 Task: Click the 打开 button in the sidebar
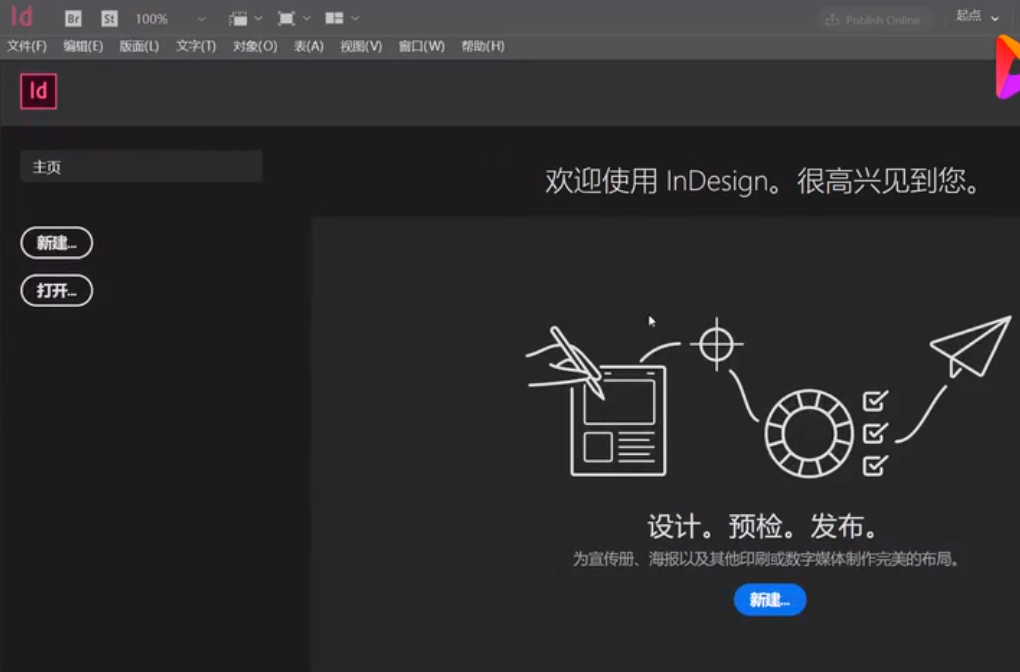click(x=56, y=291)
